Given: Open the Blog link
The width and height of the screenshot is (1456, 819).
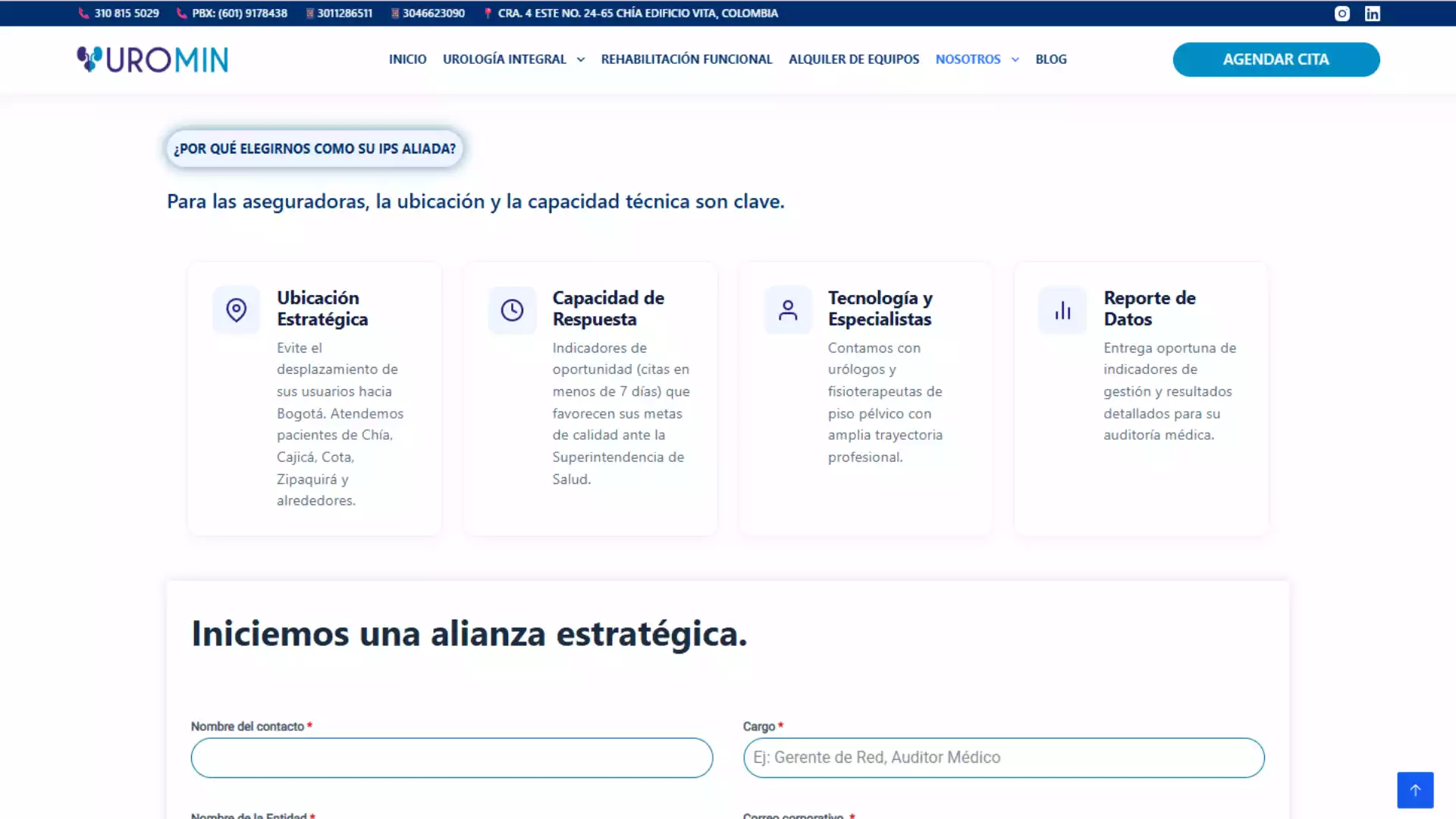Looking at the screenshot, I should point(1051,59).
